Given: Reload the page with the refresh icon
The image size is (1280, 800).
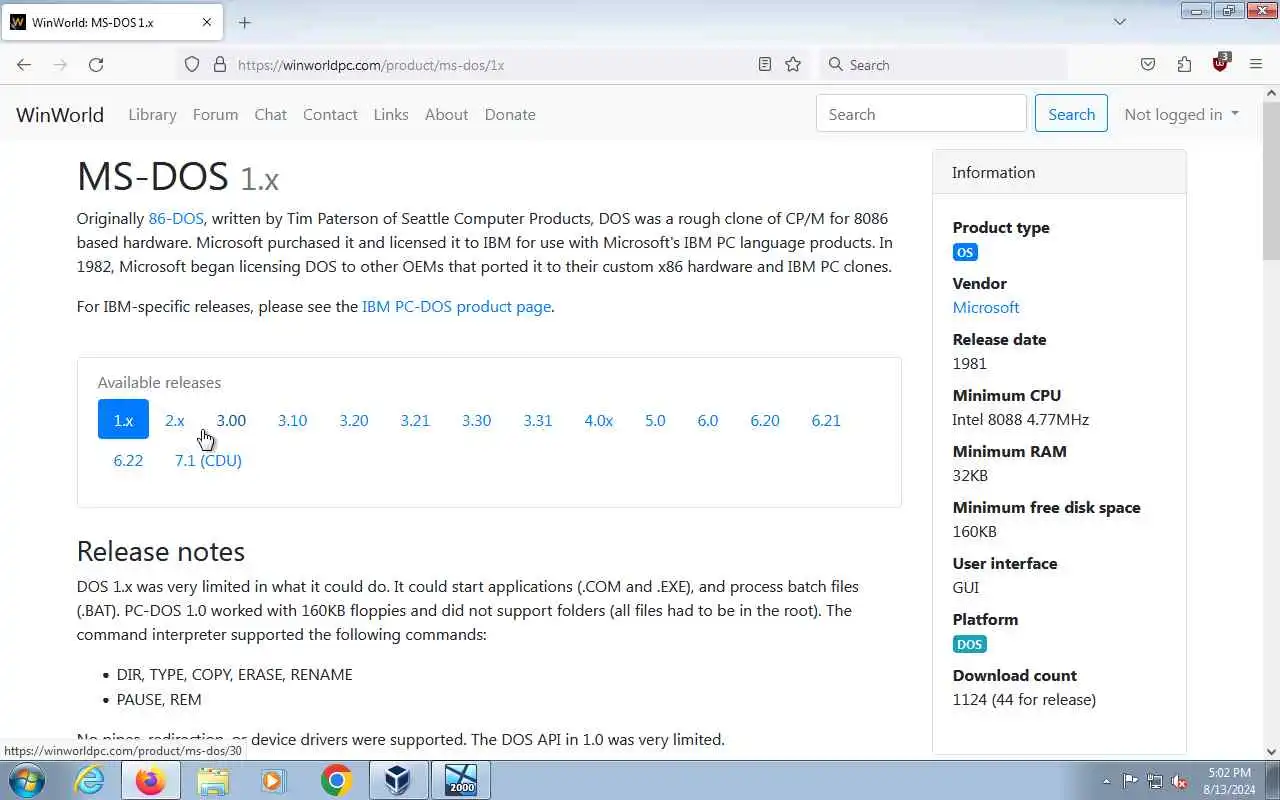Looking at the screenshot, I should (96, 64).
